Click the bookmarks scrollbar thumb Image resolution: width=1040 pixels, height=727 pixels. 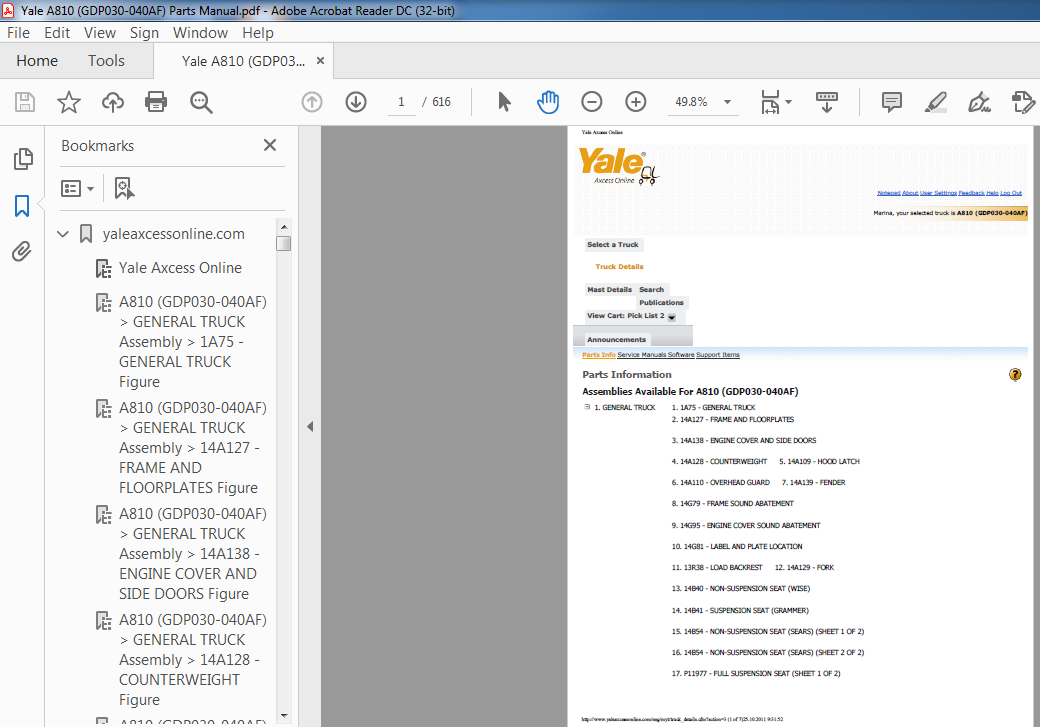[284, 243]
